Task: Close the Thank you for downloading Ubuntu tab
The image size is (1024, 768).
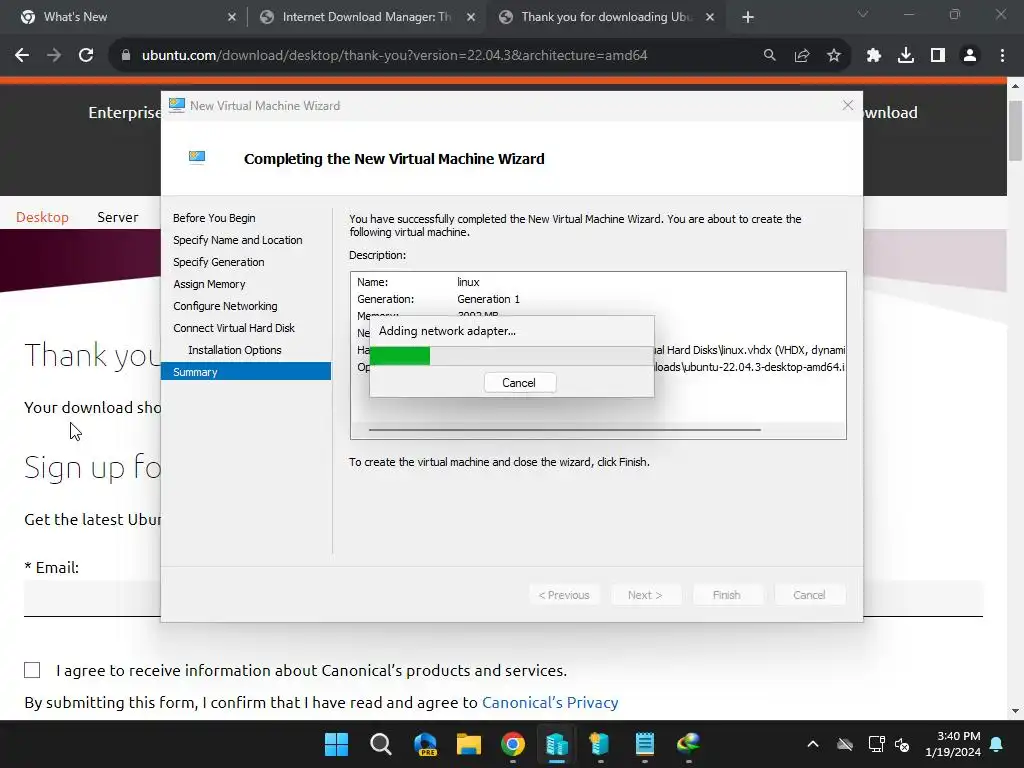Action: 710,17
